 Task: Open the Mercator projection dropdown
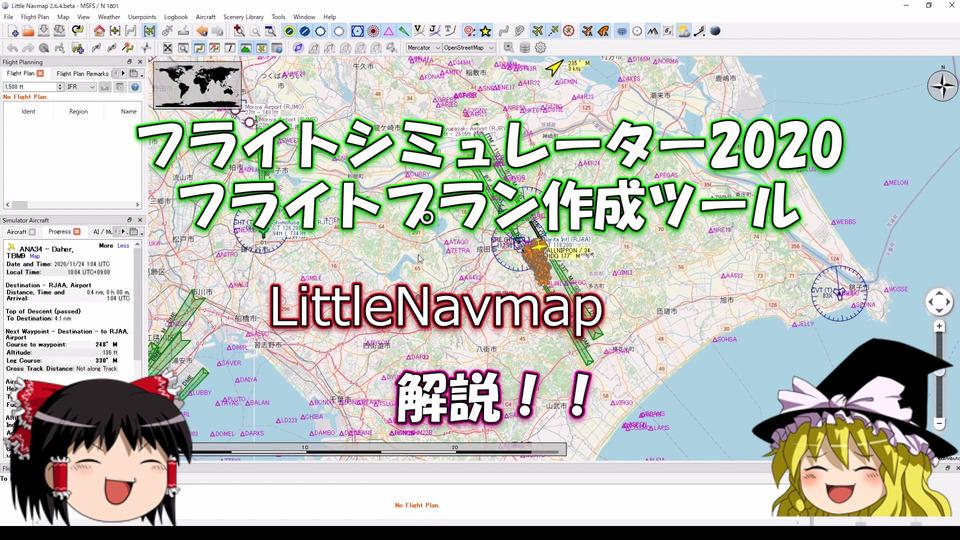coord(423,47)
